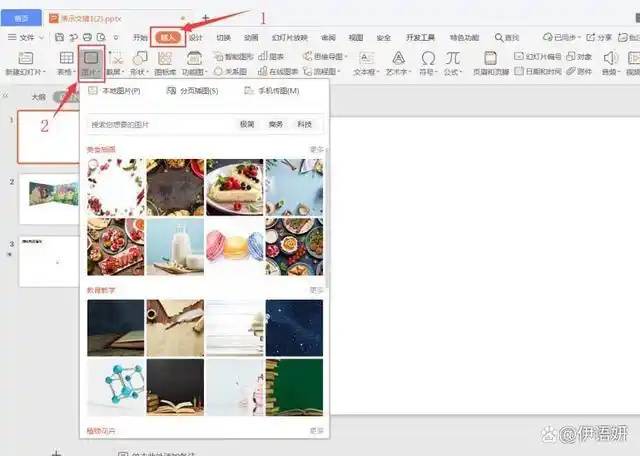Switch to the Insert (插入) tab
The width and height of the screenshot is (640, 456).
[x=168, y=38]
